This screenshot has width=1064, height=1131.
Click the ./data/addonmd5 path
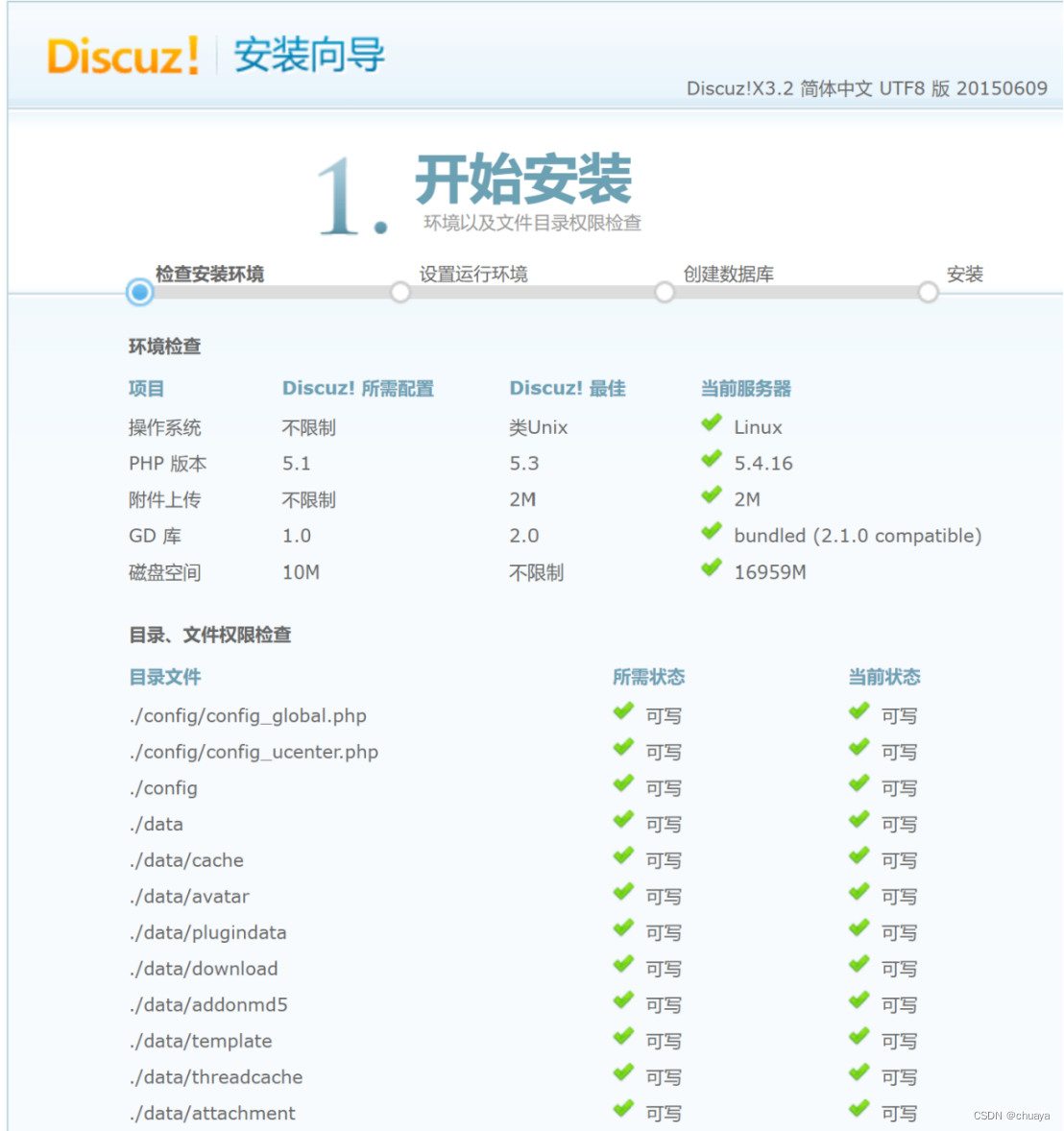pyautogui.click(x=208, y=1005)
